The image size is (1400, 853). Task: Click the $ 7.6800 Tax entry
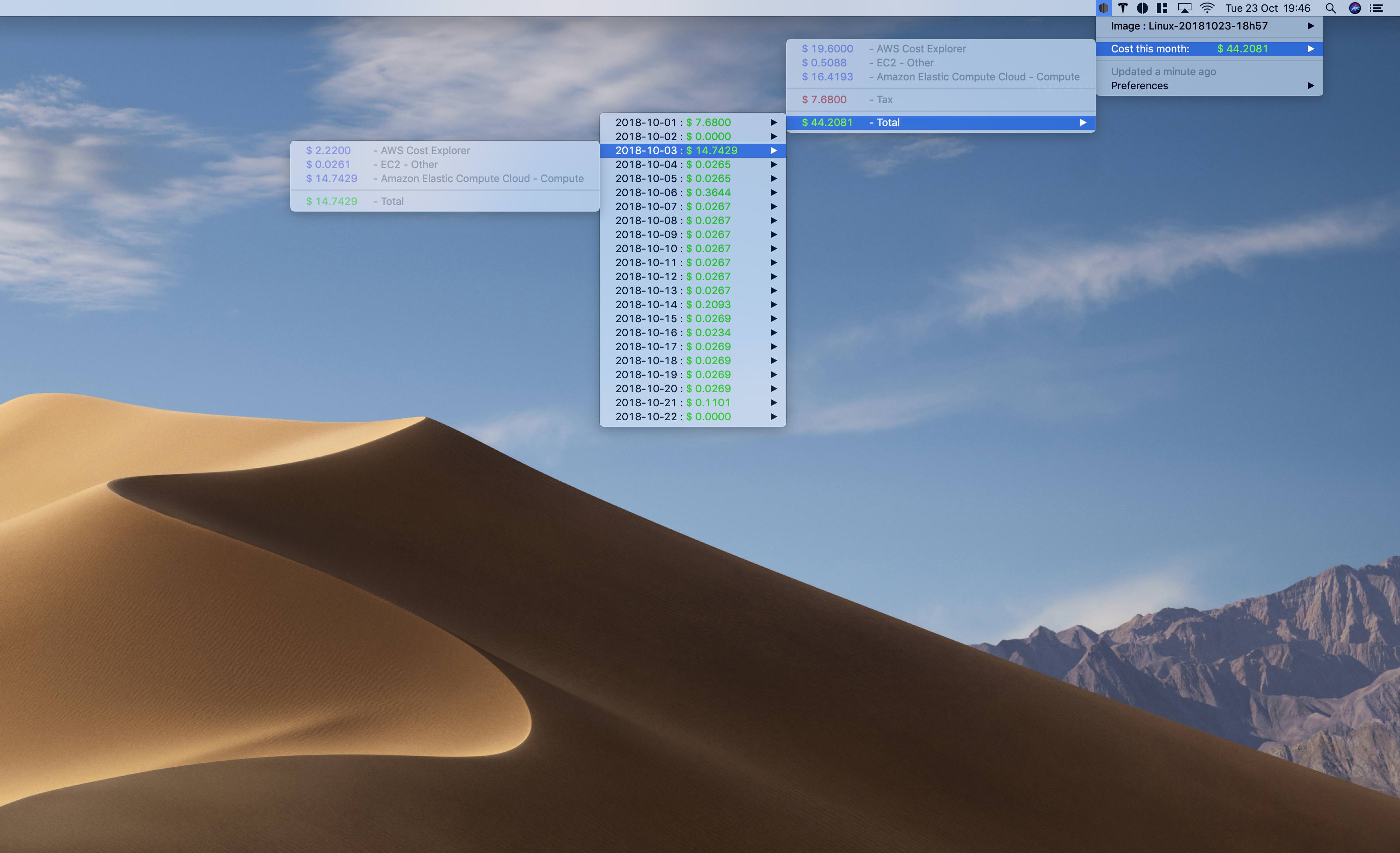(x=940, y=100)
